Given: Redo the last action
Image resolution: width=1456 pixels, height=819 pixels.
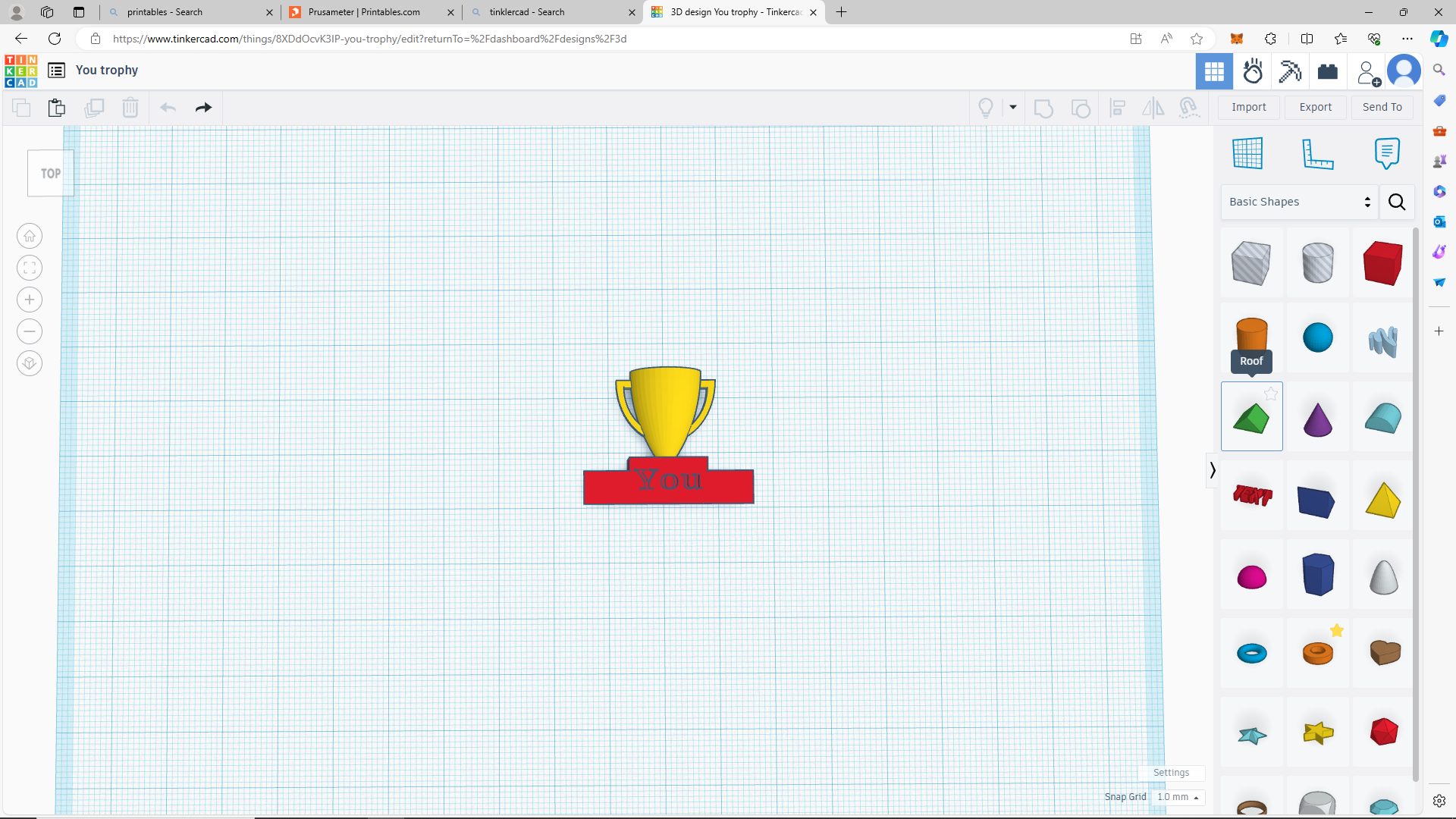Looking at the screenshot, I should 203,108.
